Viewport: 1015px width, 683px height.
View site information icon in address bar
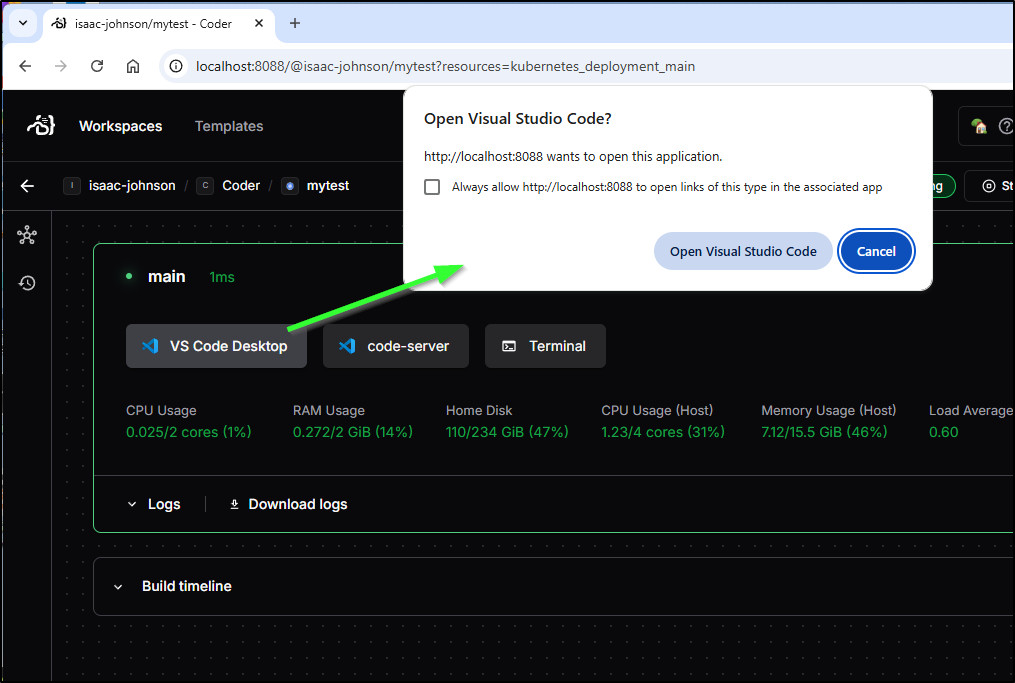[x=175, y=66]
